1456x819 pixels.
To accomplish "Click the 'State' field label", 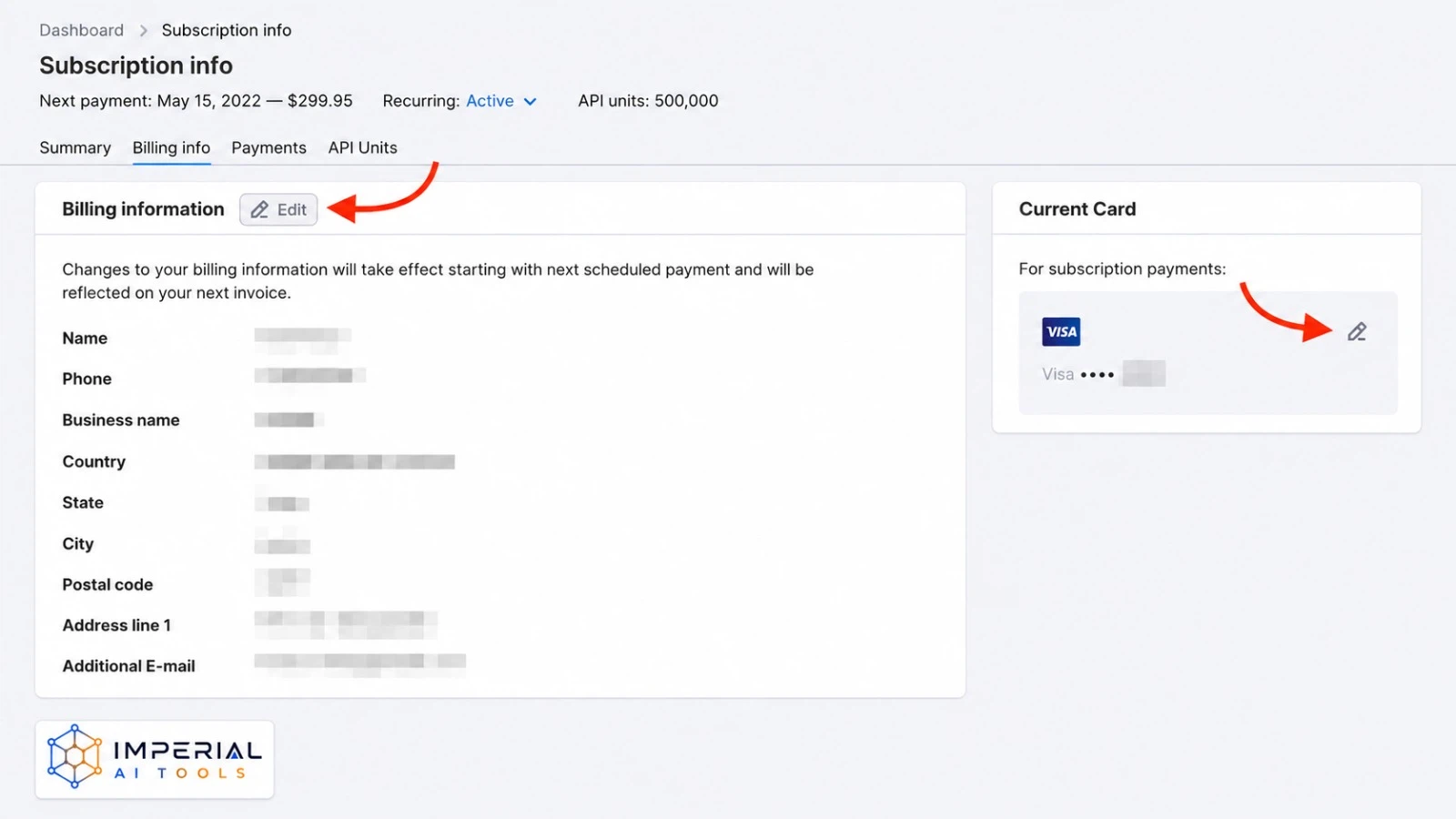I will [83, 503].
